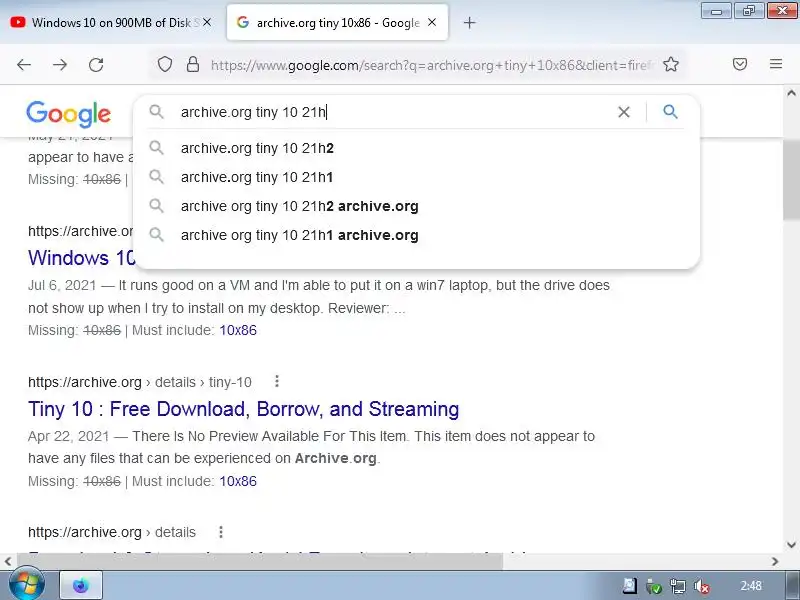The height and width of the screenshot is (600, 800).
Task: Open the tracking protection shield icon
Action: (164, 64)
